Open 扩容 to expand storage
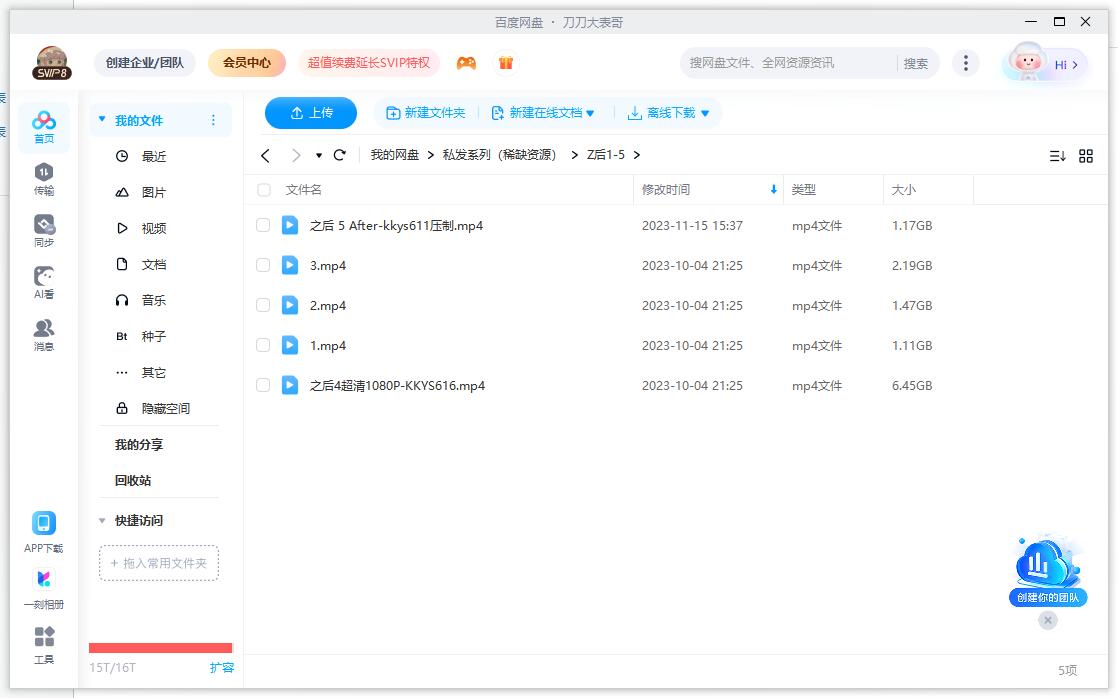Screen dimensions: 1118x698 222,666
